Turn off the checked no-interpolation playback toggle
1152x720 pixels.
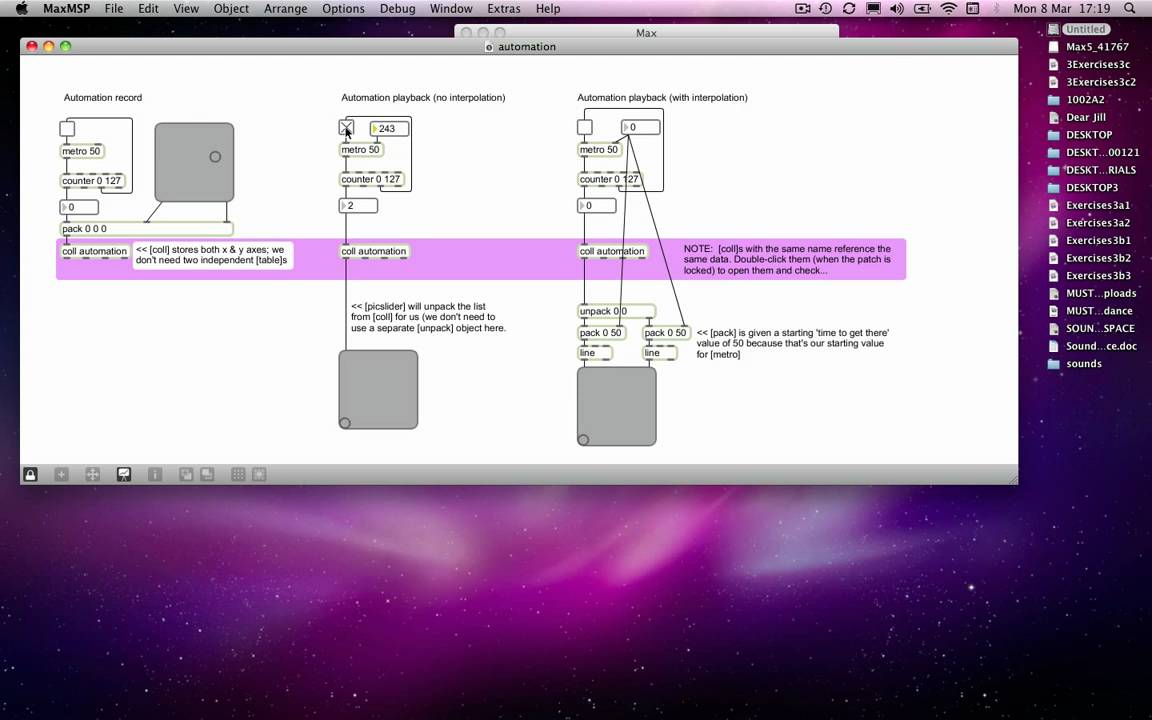346,128
